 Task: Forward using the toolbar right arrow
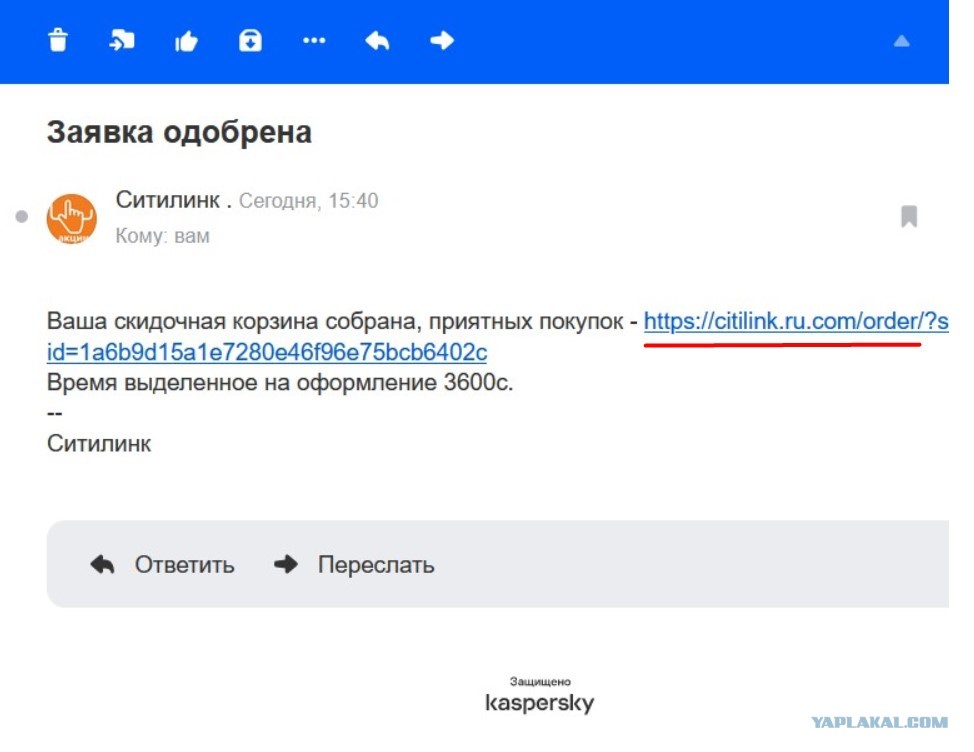[442, 41]
